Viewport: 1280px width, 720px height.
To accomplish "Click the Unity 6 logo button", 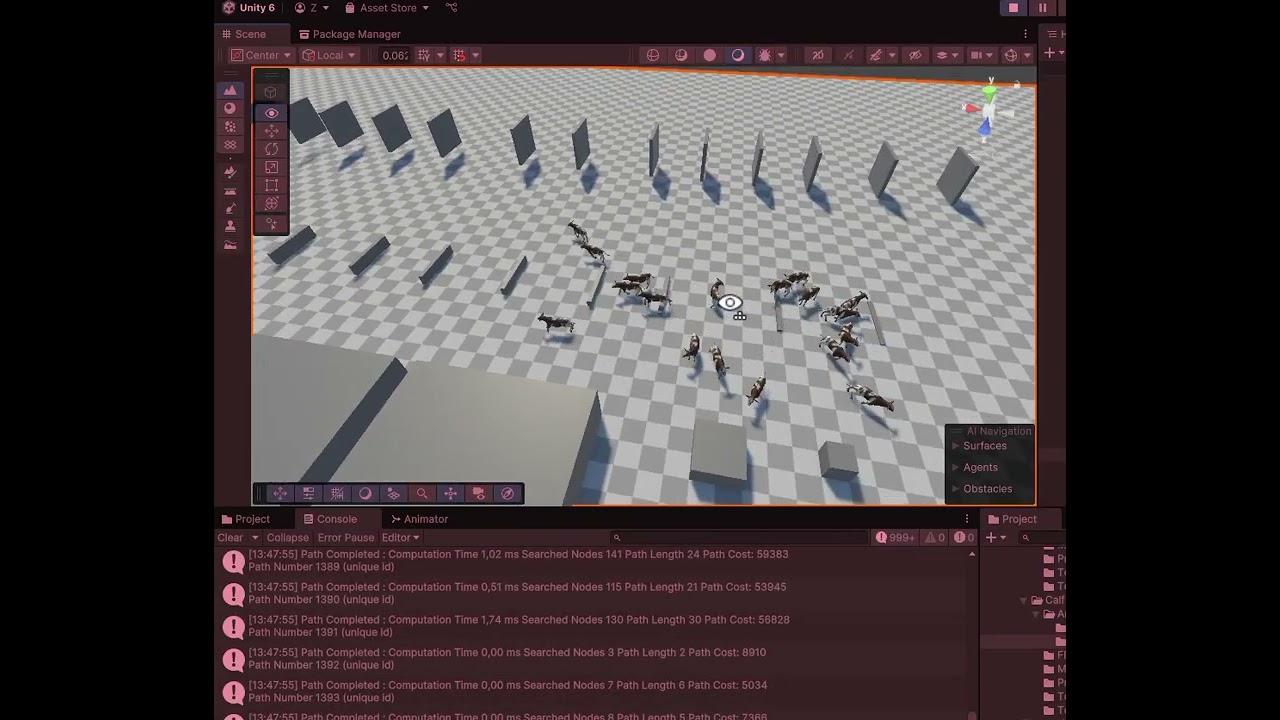I will [248, 8].
